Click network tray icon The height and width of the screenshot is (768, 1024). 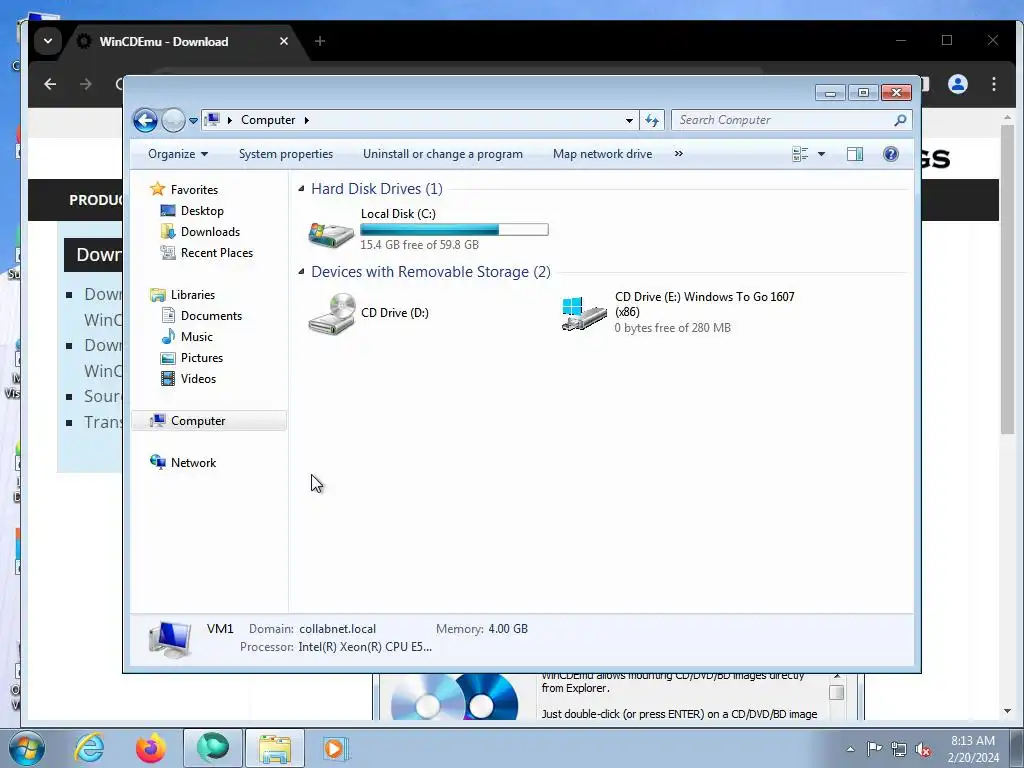(899, 750)
